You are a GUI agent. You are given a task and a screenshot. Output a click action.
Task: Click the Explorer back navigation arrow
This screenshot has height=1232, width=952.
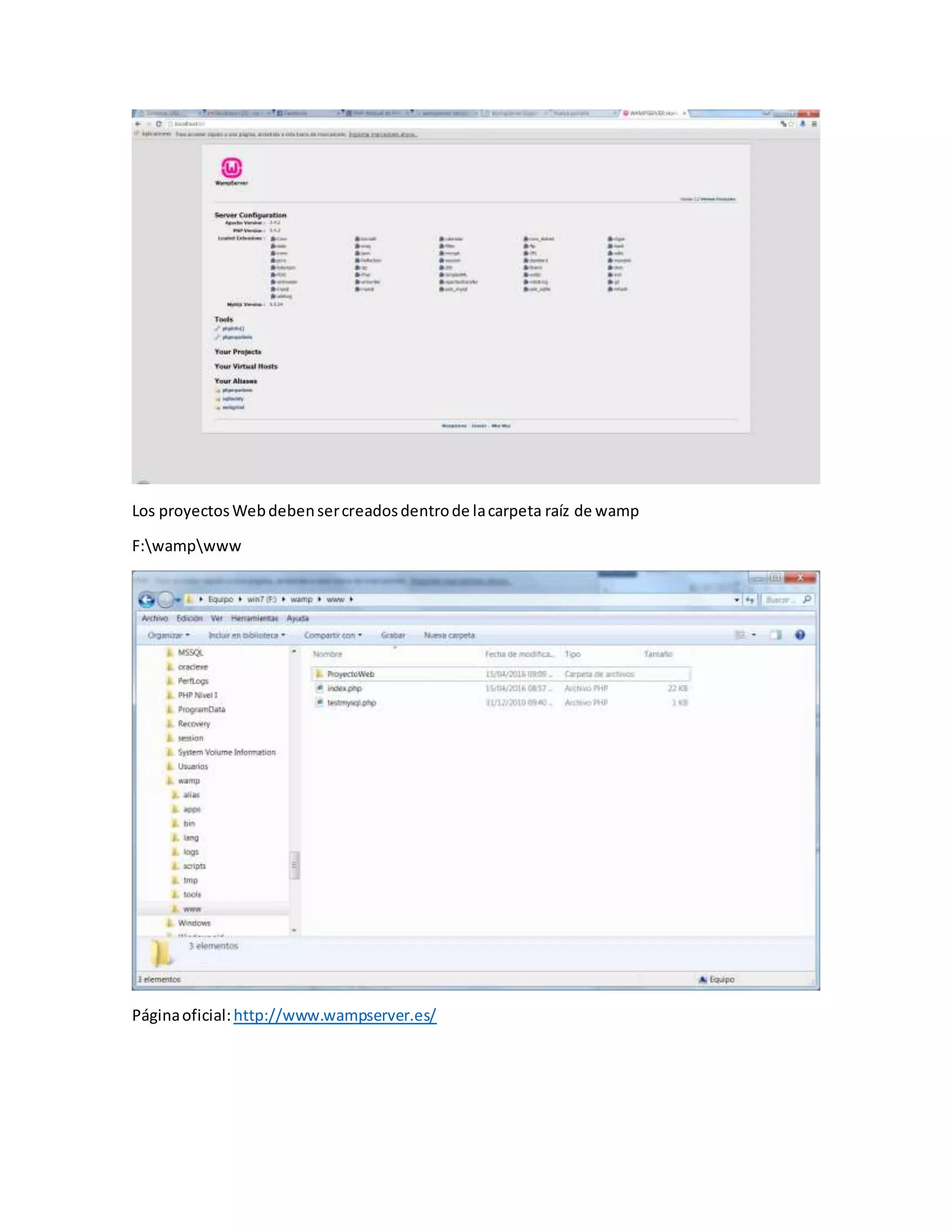(146, 600)
